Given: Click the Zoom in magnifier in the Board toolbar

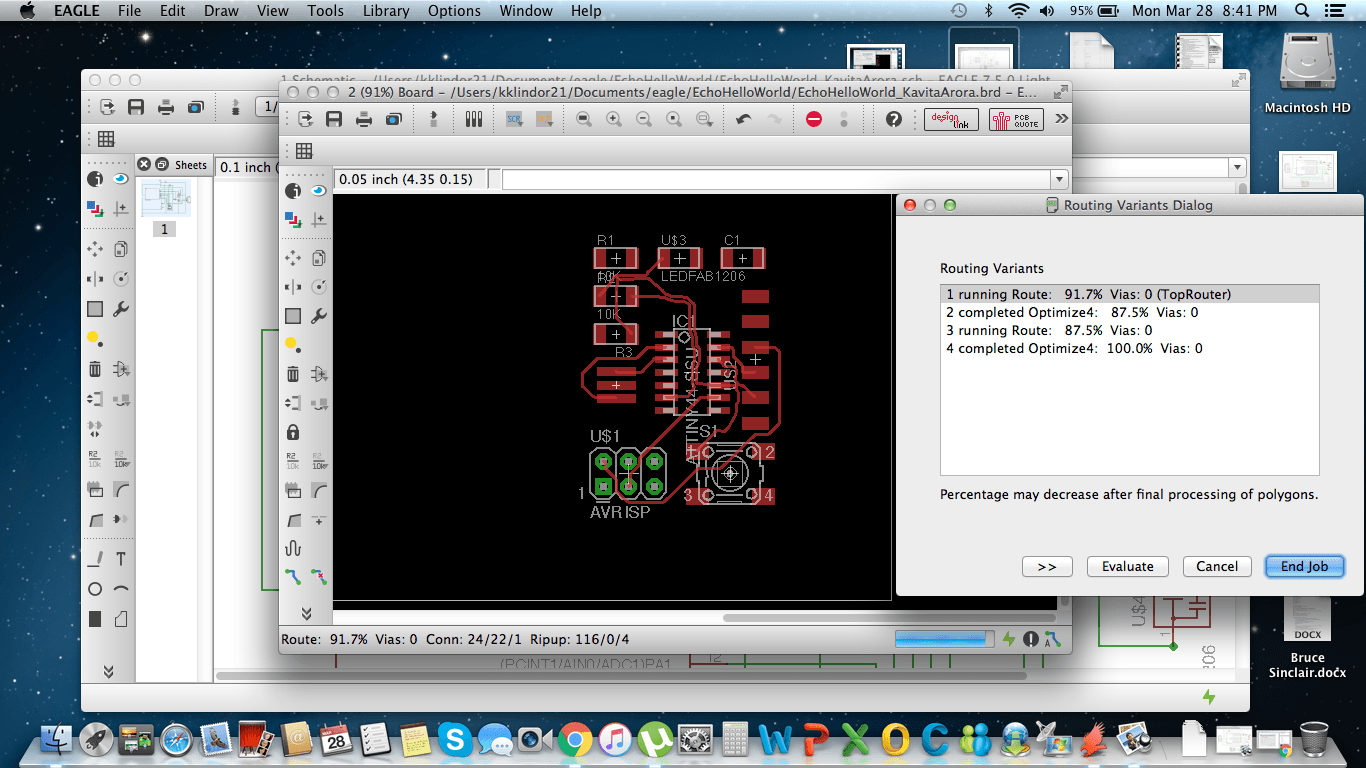Looking at the screenshot, I should click(x=614, y=119).
